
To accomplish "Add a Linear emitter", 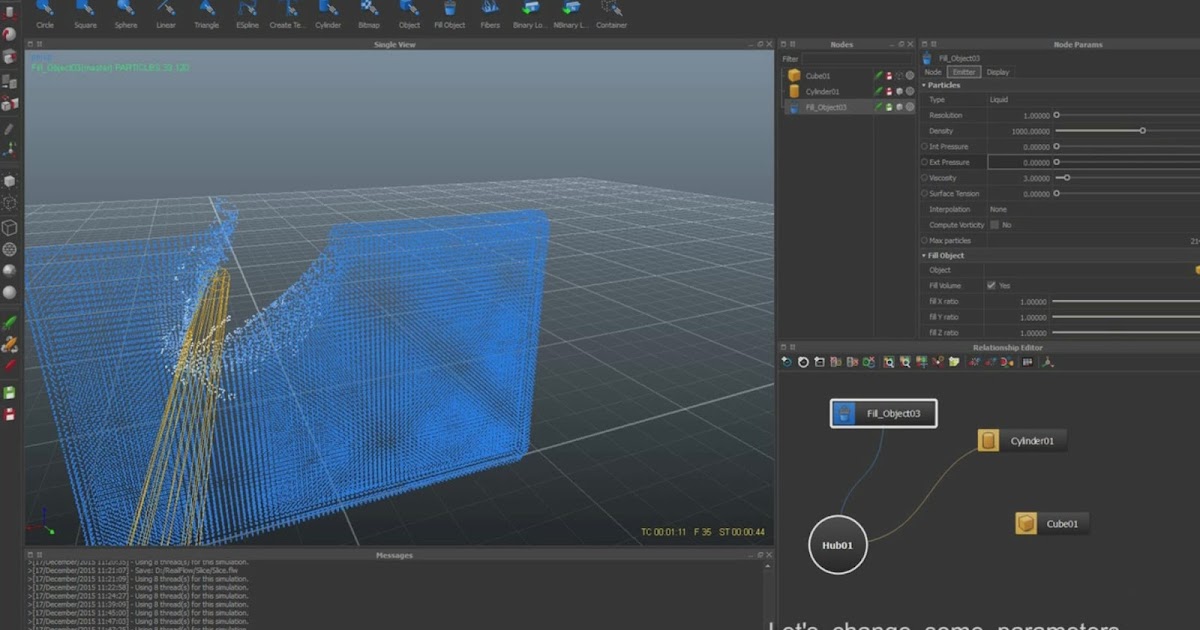I will tap(166, 14).
